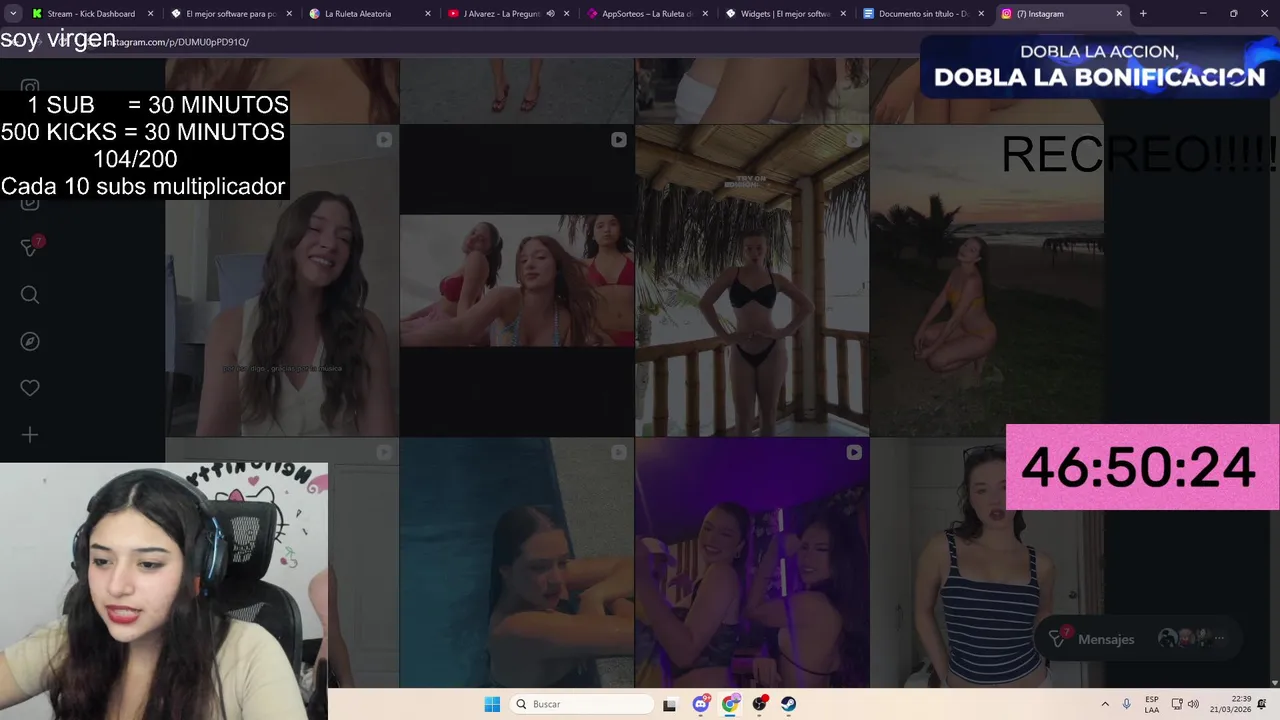
Task: Open Chrome from the taskbar
Action: click(x=730, y=704)
